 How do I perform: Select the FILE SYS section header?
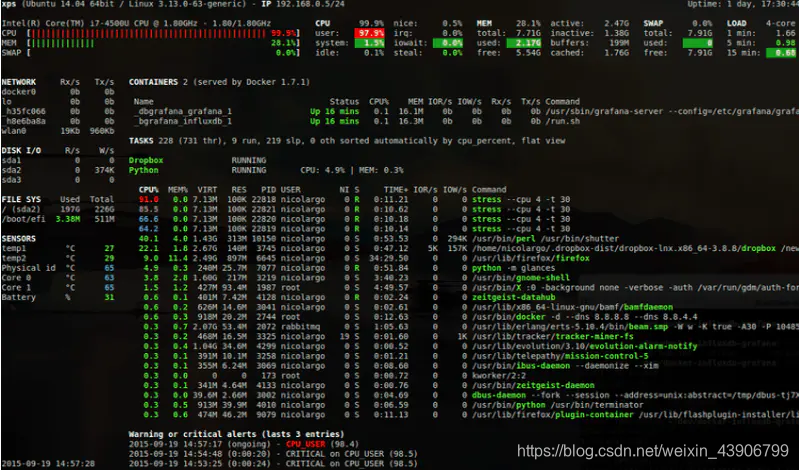pyautogui.click(x=21, y=199)
